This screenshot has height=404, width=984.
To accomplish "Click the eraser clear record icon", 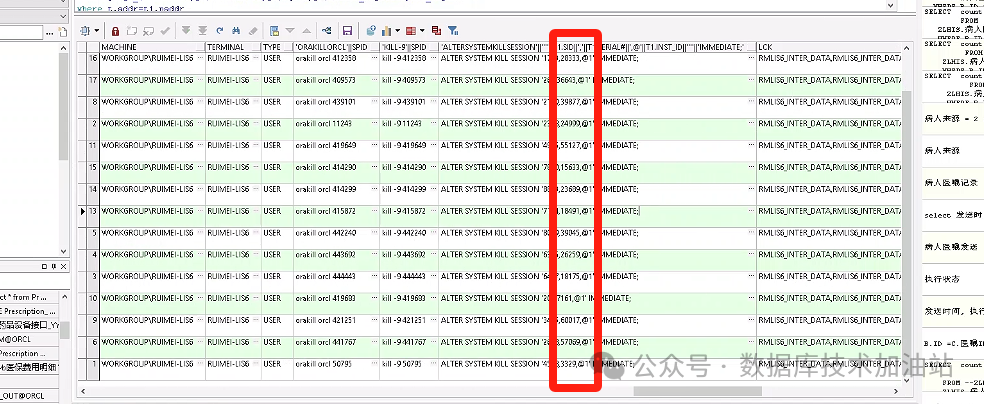I will click(253, 30).
